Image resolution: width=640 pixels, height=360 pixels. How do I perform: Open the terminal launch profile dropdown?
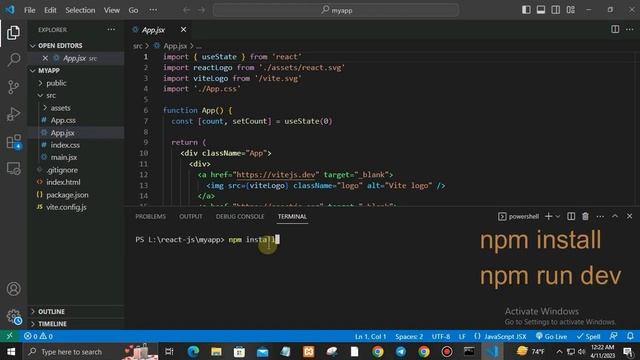pos(558,216)
